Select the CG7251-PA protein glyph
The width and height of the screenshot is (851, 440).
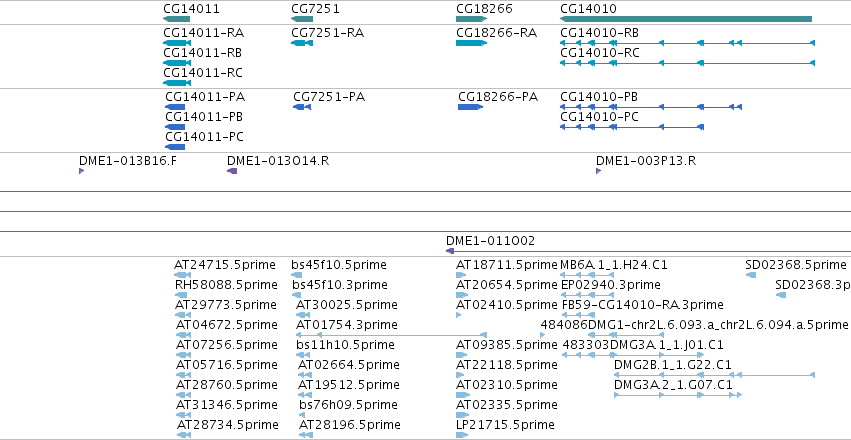pos(302,107)
